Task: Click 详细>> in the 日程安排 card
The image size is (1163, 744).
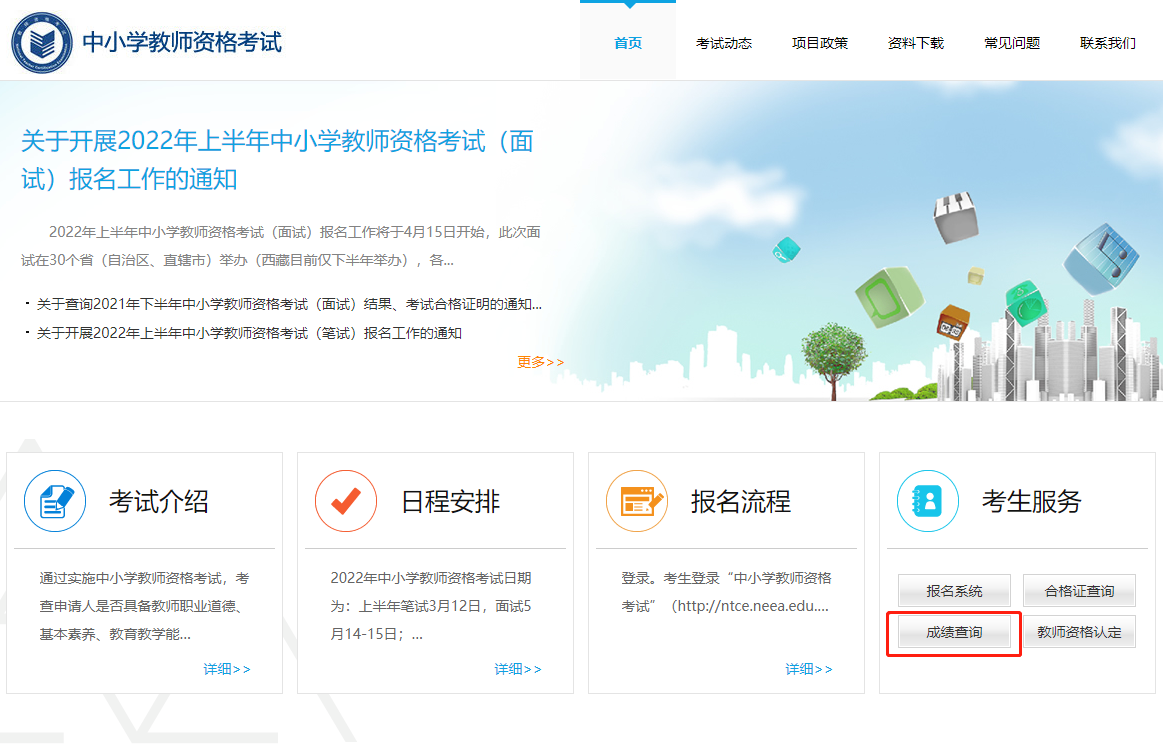Action: pyautogui.click(x=518, y=669)
